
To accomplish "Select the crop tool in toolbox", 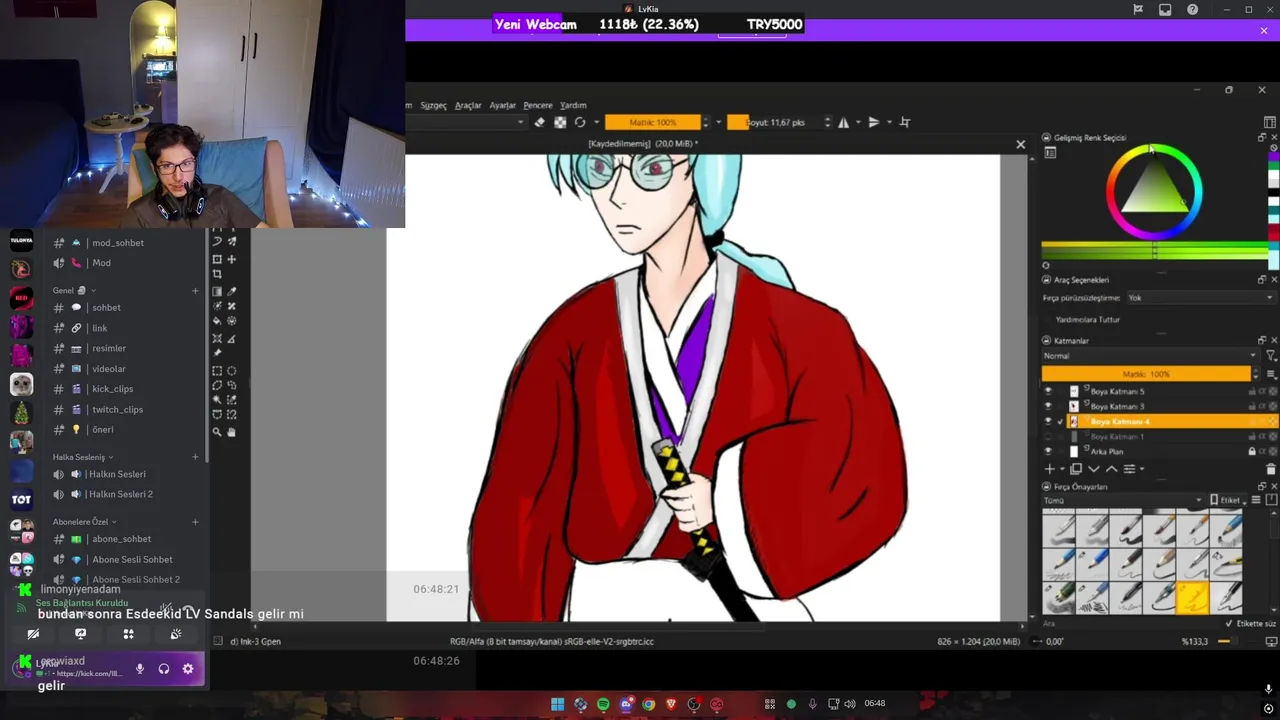I will click(217, 273).
